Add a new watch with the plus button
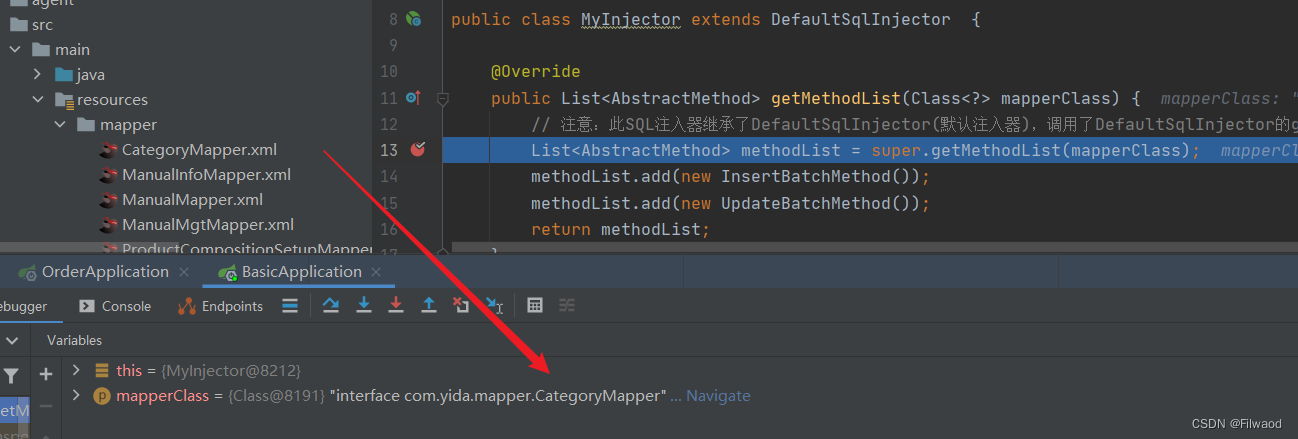 pos(45,374)
